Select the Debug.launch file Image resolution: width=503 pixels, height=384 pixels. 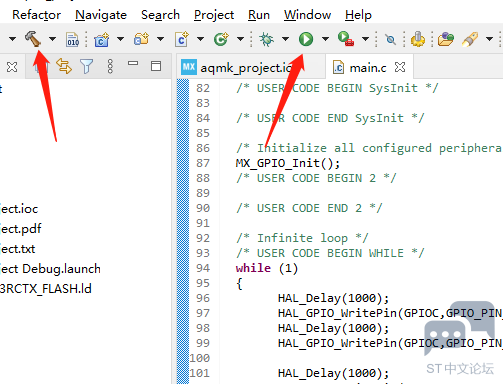[50, 269]
